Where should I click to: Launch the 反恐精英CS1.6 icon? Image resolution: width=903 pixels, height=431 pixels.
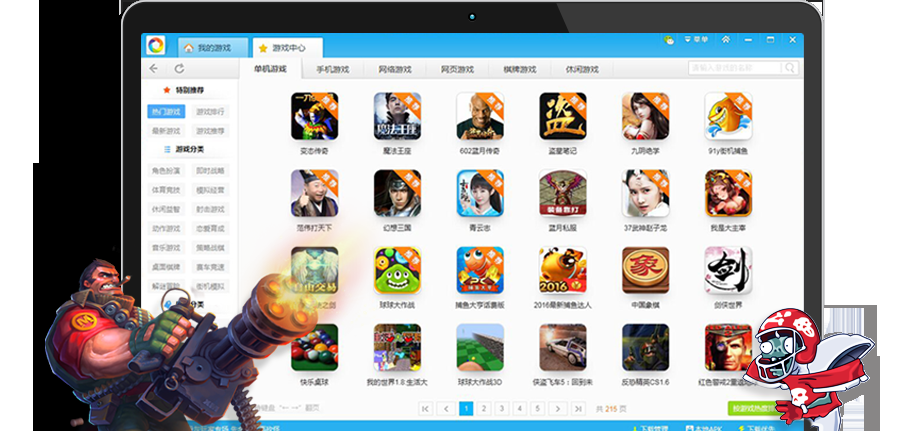[646, 347]
